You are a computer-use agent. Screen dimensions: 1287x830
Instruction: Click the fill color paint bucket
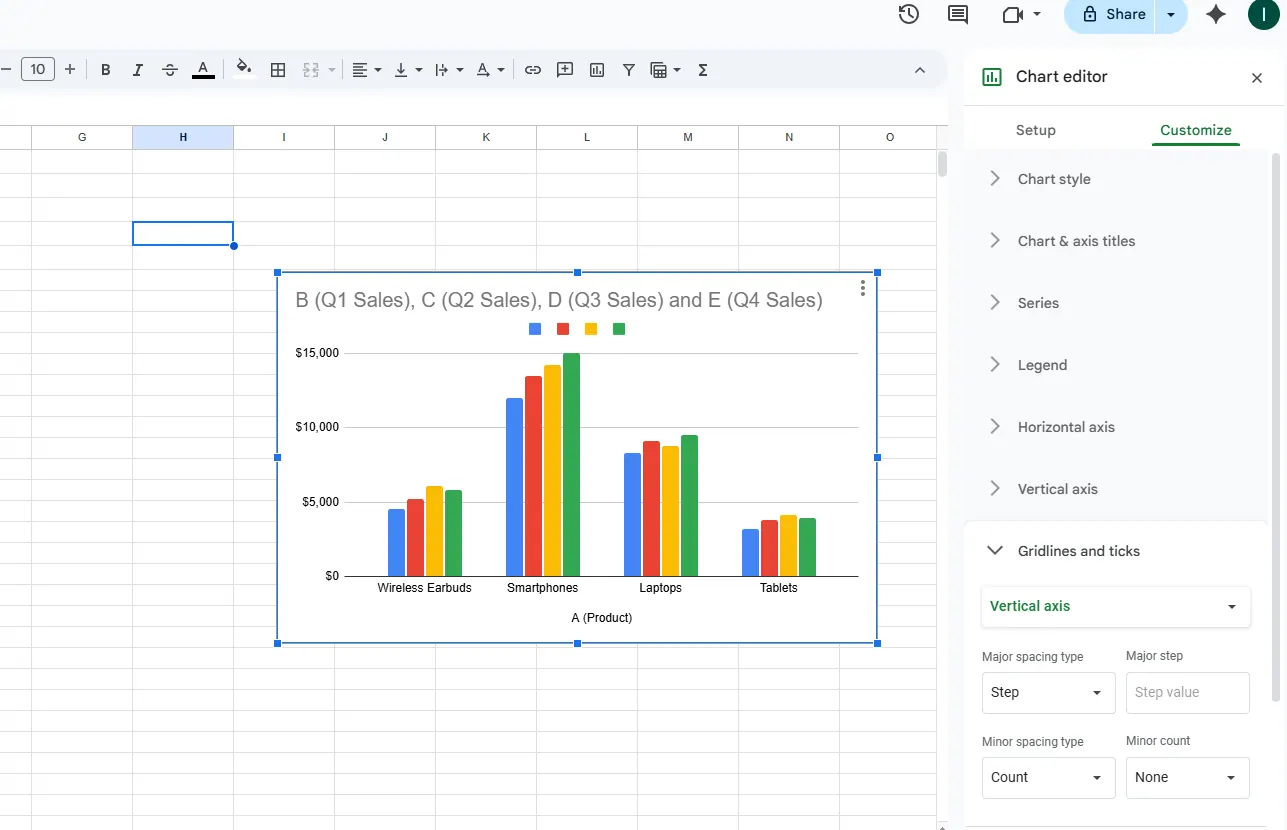pyautogui.click(x=244, y=70)
